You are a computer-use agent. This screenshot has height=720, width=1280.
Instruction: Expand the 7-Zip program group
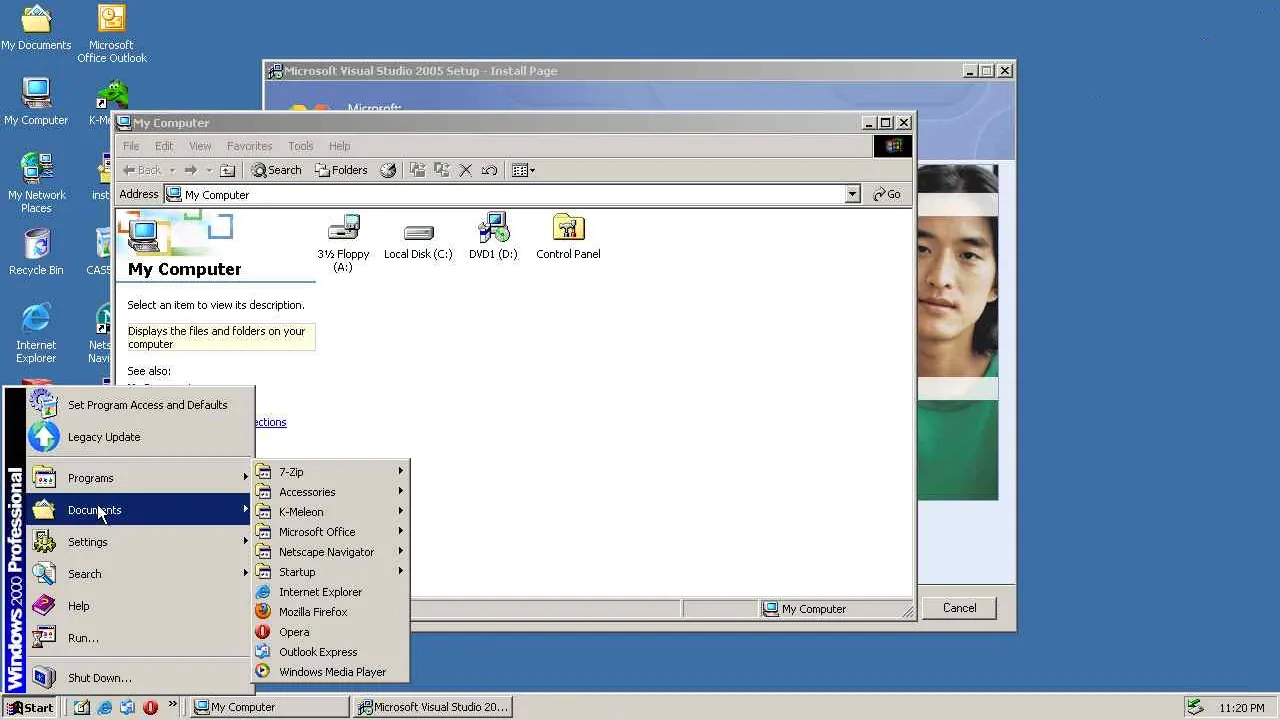tap(331, 472)
